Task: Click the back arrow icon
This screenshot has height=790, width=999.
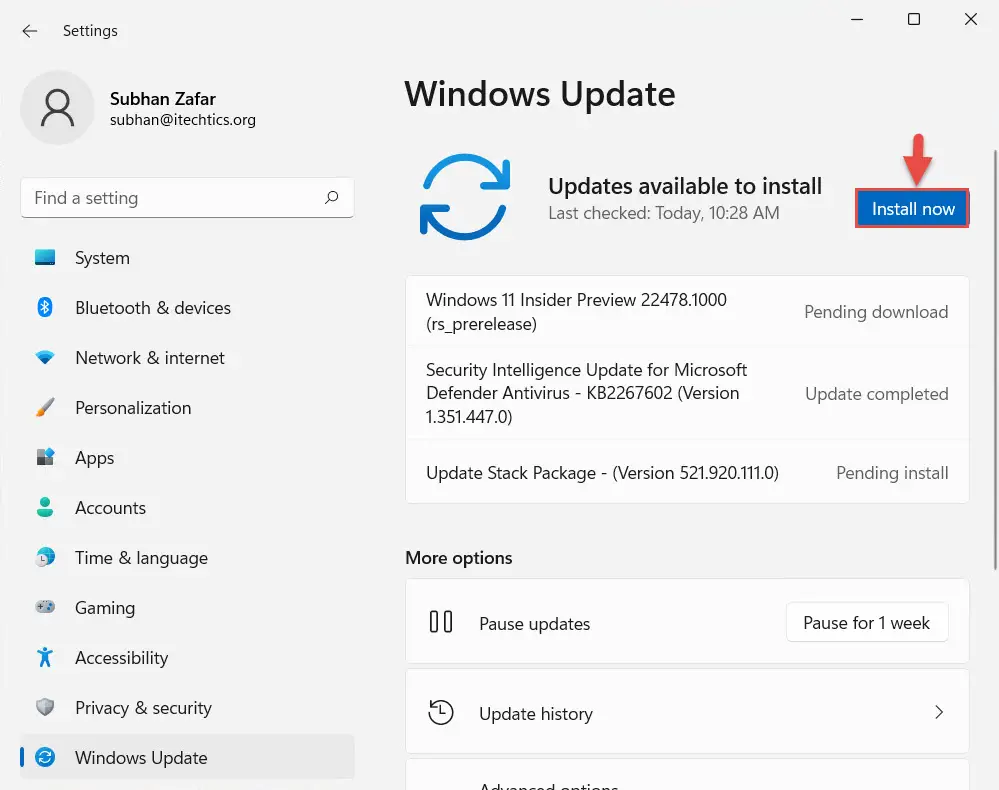Action: (29, 31)
